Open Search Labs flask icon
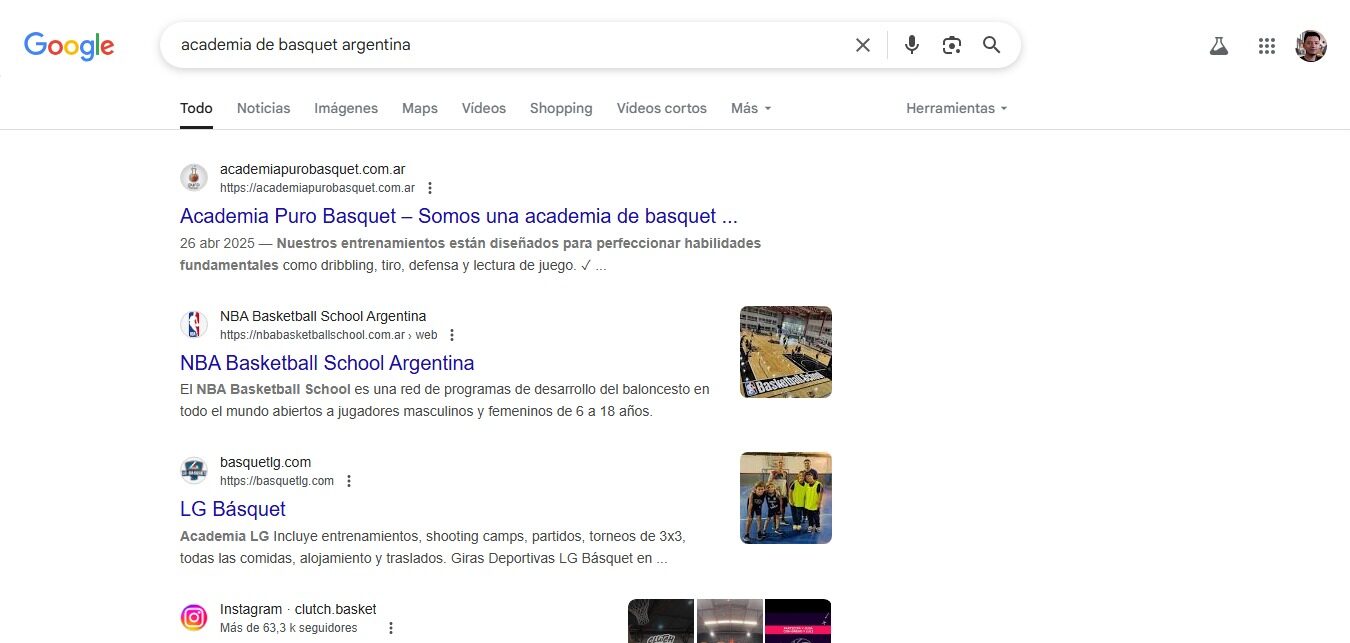 click(x=1218, y=45)
